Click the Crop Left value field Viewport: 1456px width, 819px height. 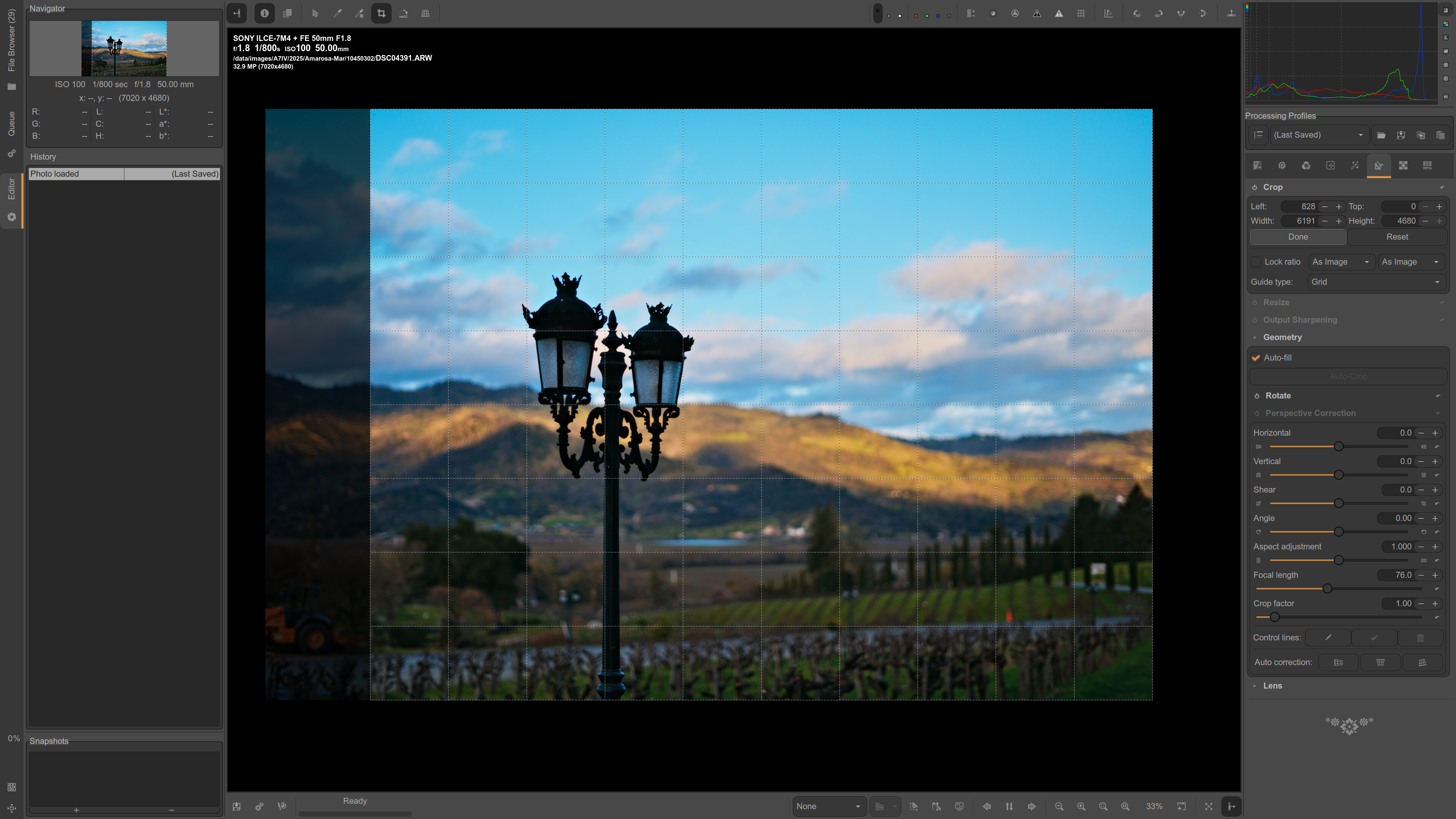(1300, 206)
